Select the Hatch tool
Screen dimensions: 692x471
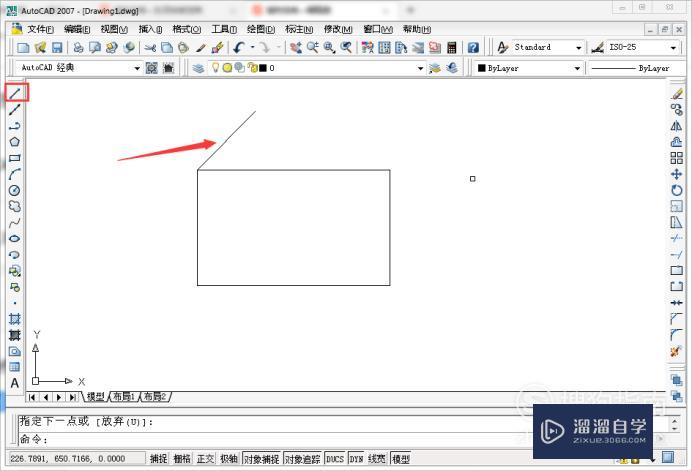15,319
